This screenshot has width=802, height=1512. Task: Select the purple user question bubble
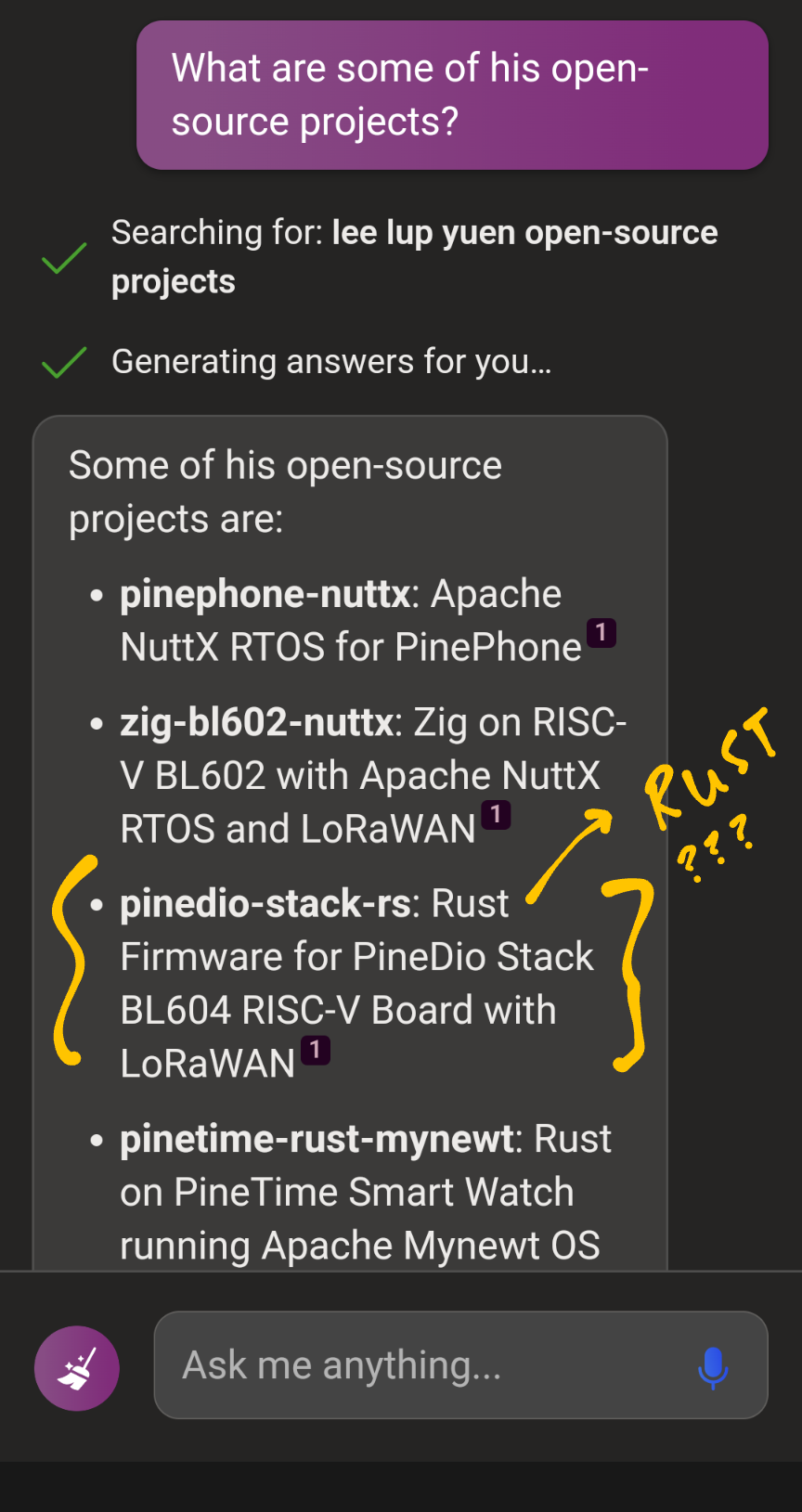pos(452,96)
